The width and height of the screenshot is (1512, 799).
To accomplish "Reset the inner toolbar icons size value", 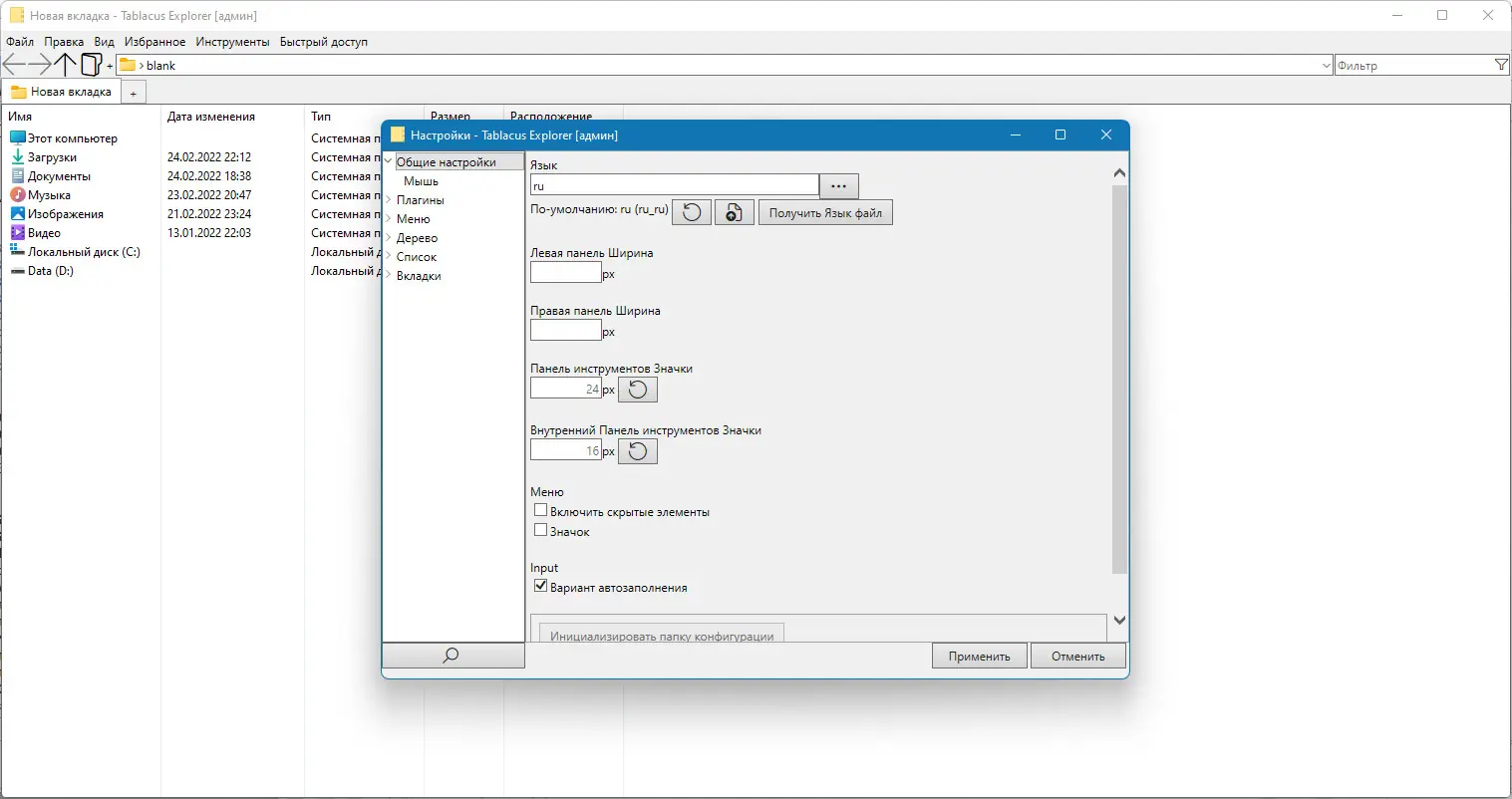I will click(x=638, y=451).
